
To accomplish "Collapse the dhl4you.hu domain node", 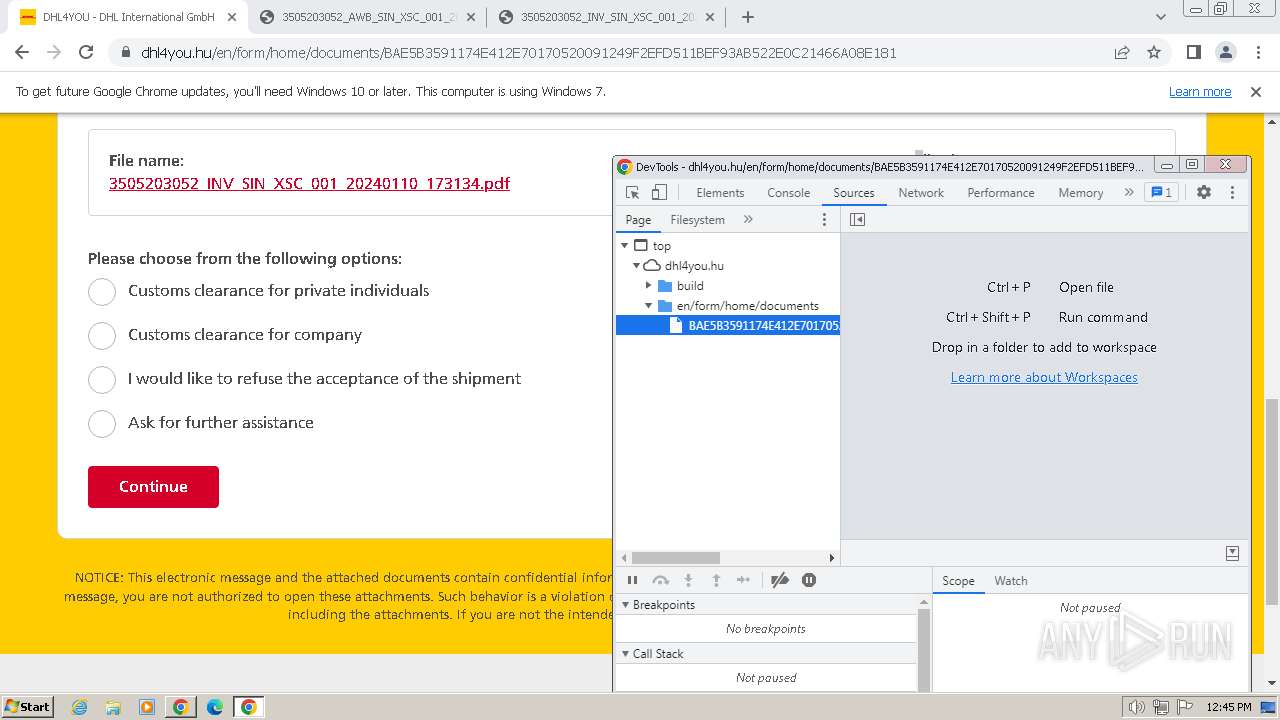I will coord(637,266).
